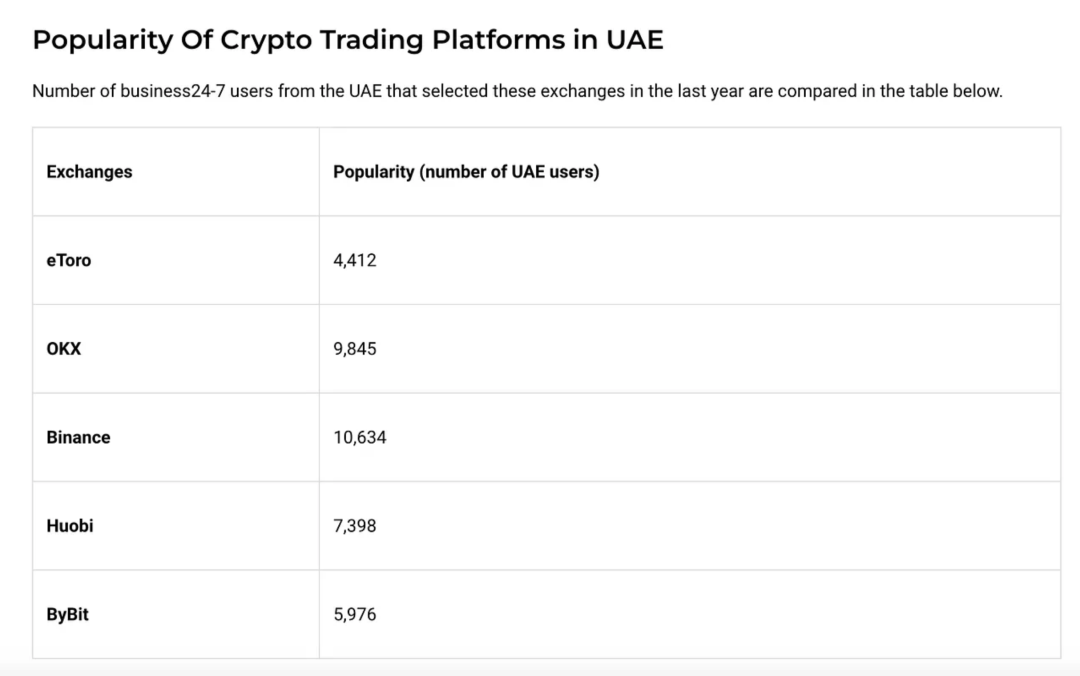Click the 9,845 user count value

tap(355, 349)
